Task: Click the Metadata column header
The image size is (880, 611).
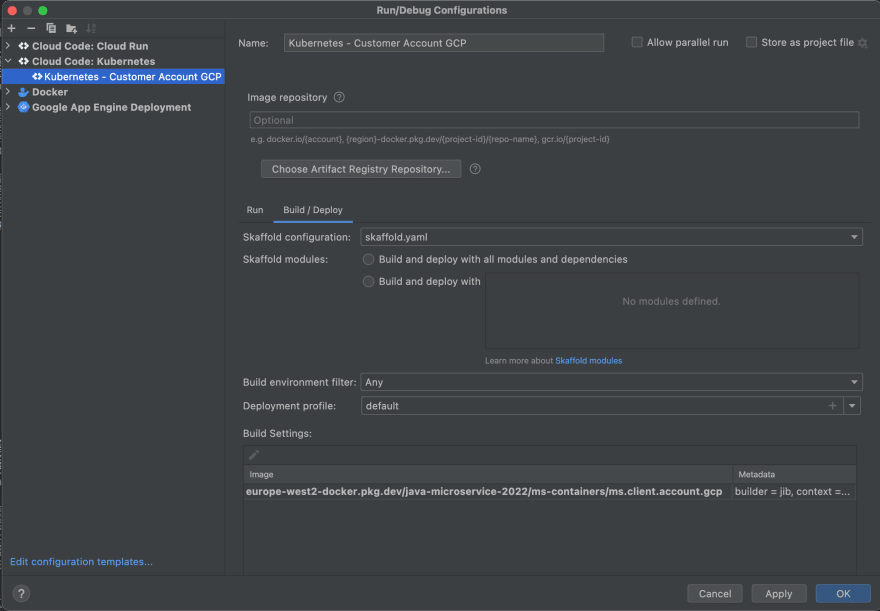Action: pyautogui.click(x=794, y=474)
